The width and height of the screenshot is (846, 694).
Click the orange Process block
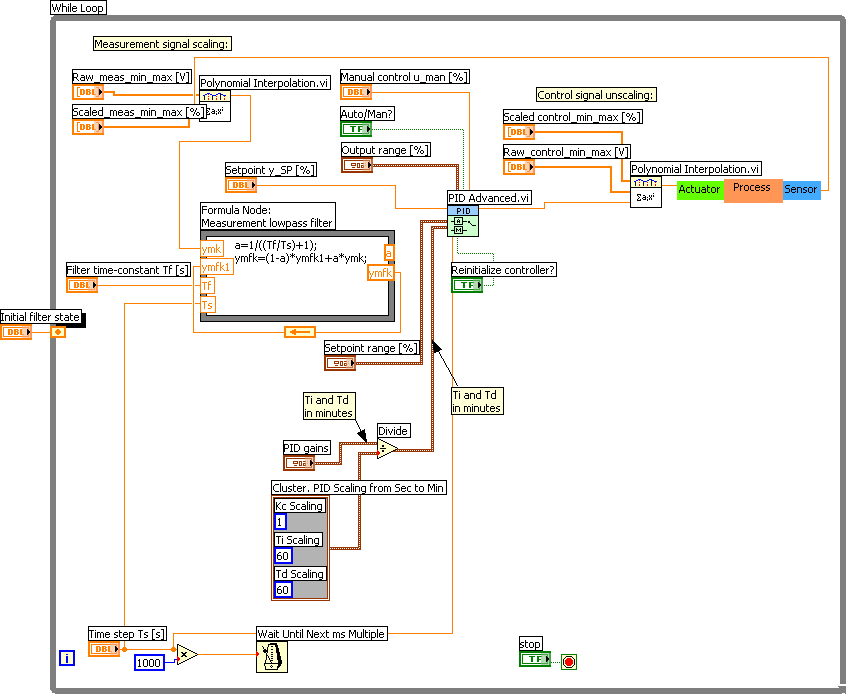point(752,189)
